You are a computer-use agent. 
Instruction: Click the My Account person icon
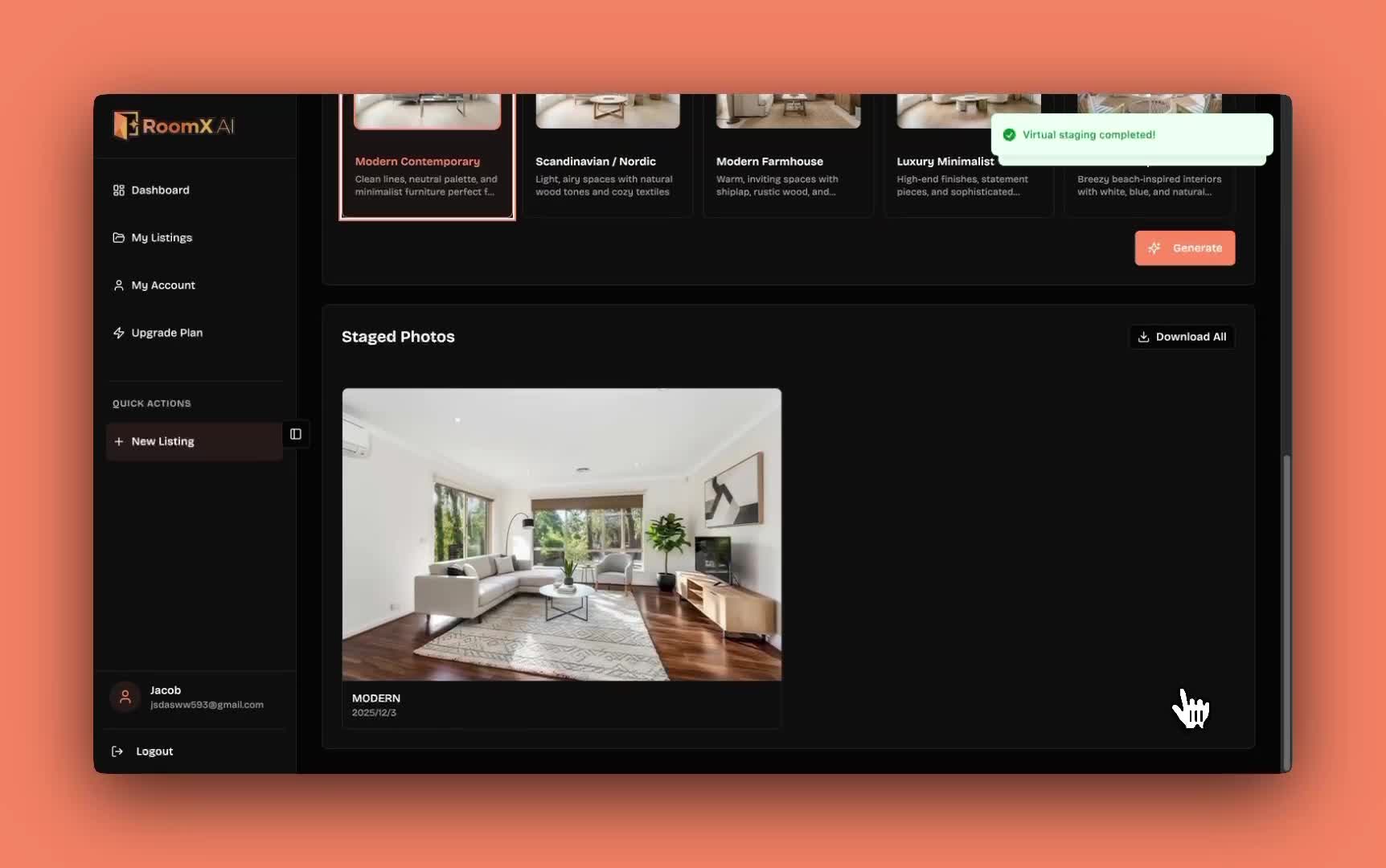click(118, 285)
